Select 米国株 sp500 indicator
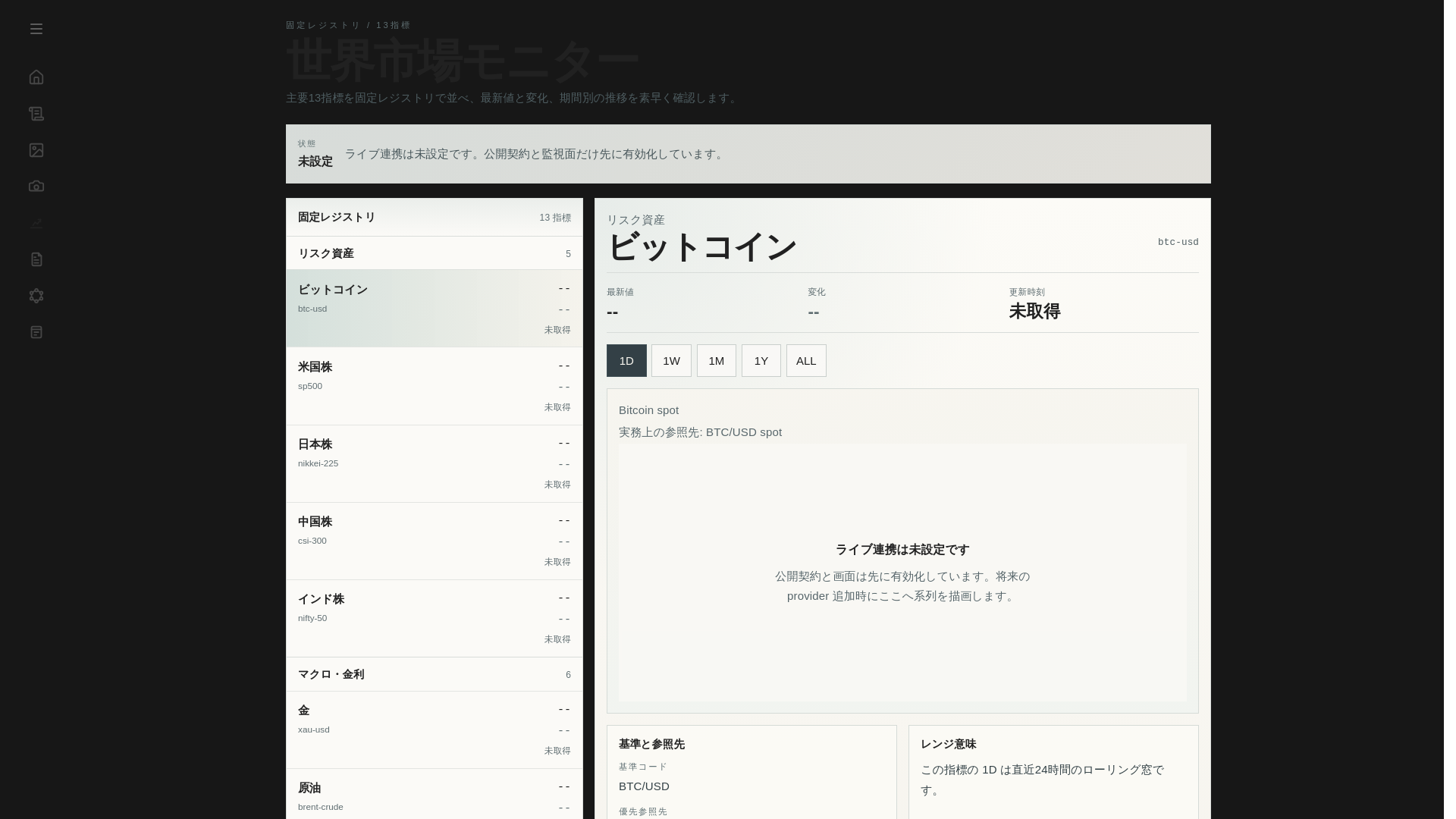1456x819 pixels. [x=434, y=386]
